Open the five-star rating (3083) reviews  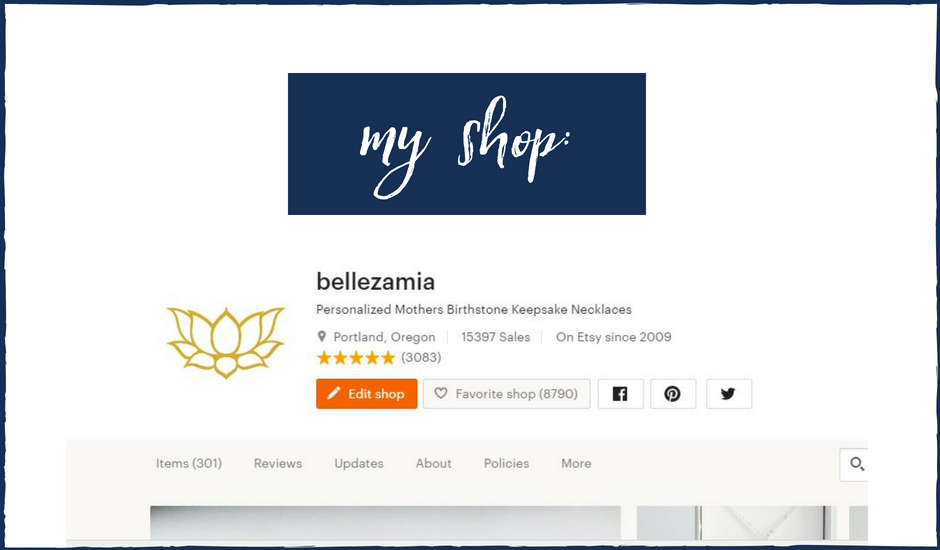coord(379,358)
